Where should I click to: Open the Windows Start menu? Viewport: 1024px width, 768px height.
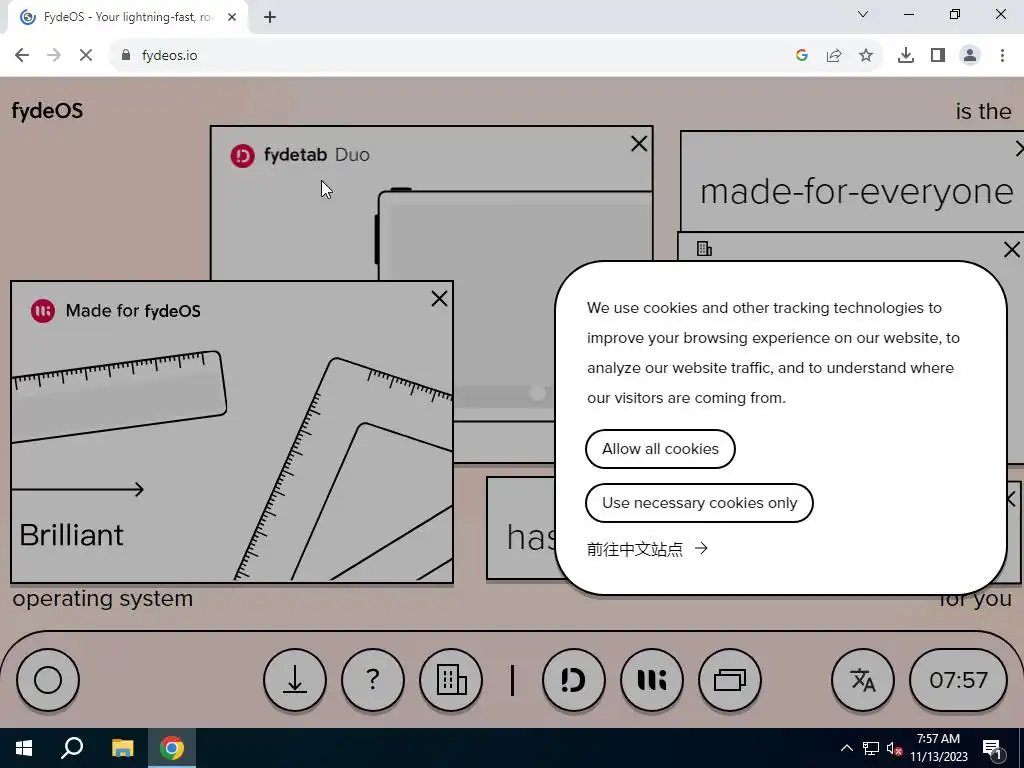point(24,748)
